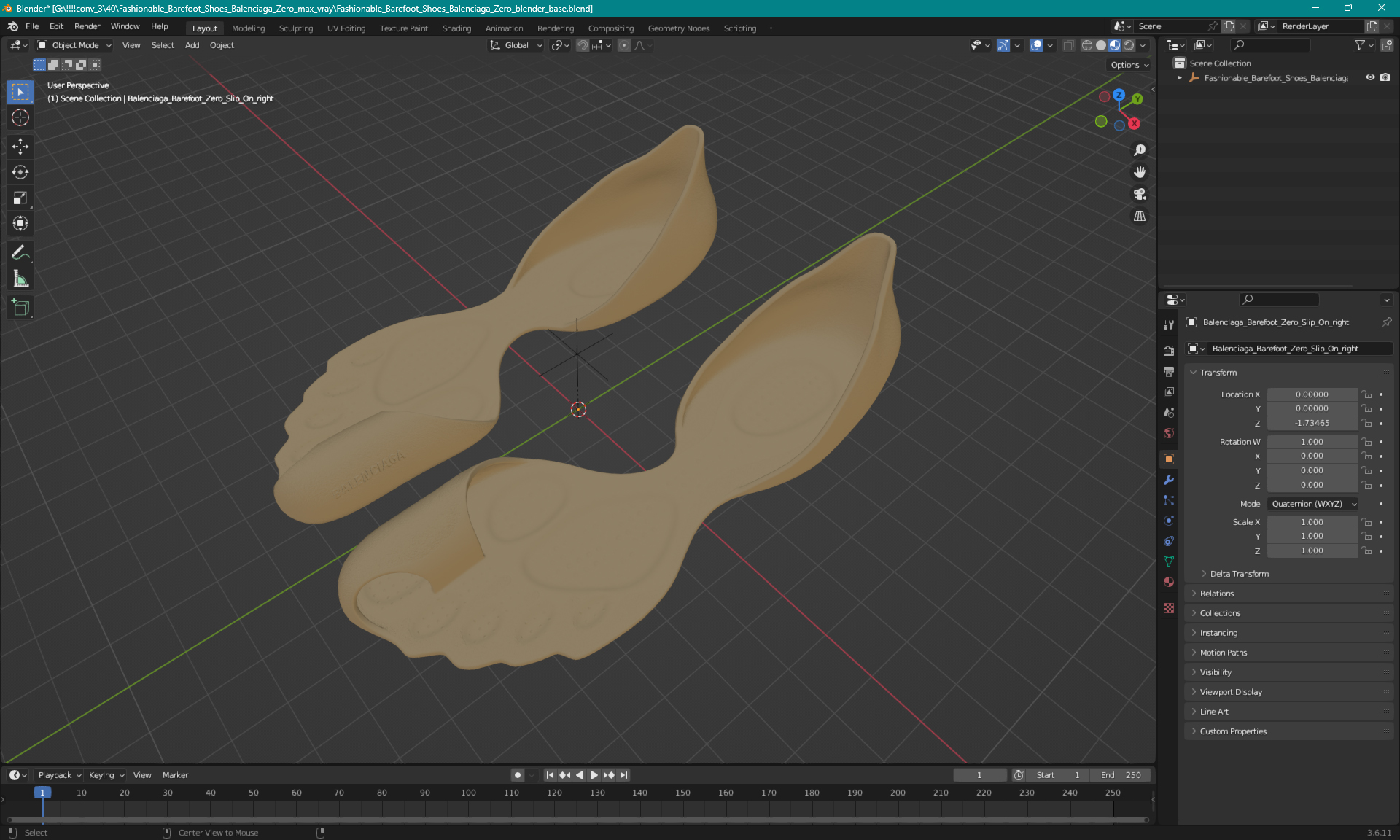The width and height of the screenshot is (1400, 840).
Task: Open Global transform orientation dropdown
Action: (x=516, y=45)
